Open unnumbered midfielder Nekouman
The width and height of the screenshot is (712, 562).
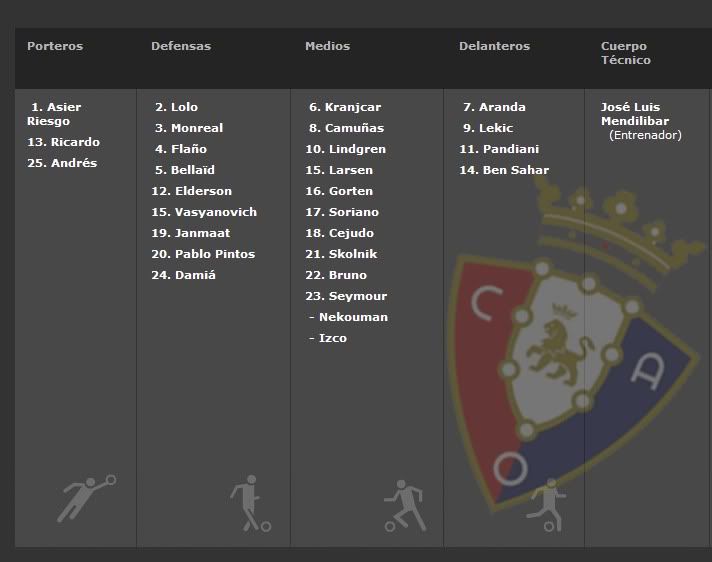coord(348,317)
